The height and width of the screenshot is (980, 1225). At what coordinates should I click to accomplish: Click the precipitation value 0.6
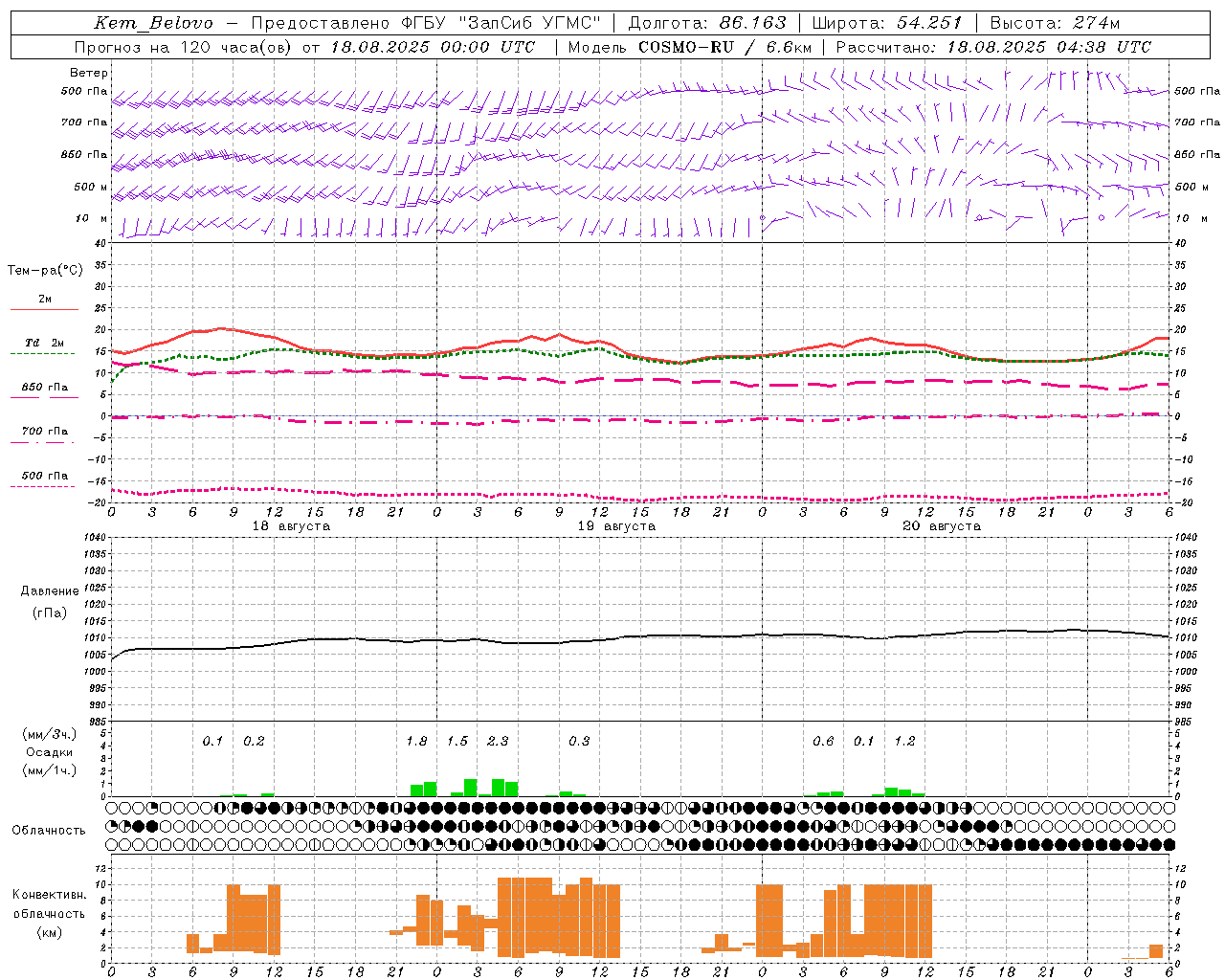[x=823, y=742]
